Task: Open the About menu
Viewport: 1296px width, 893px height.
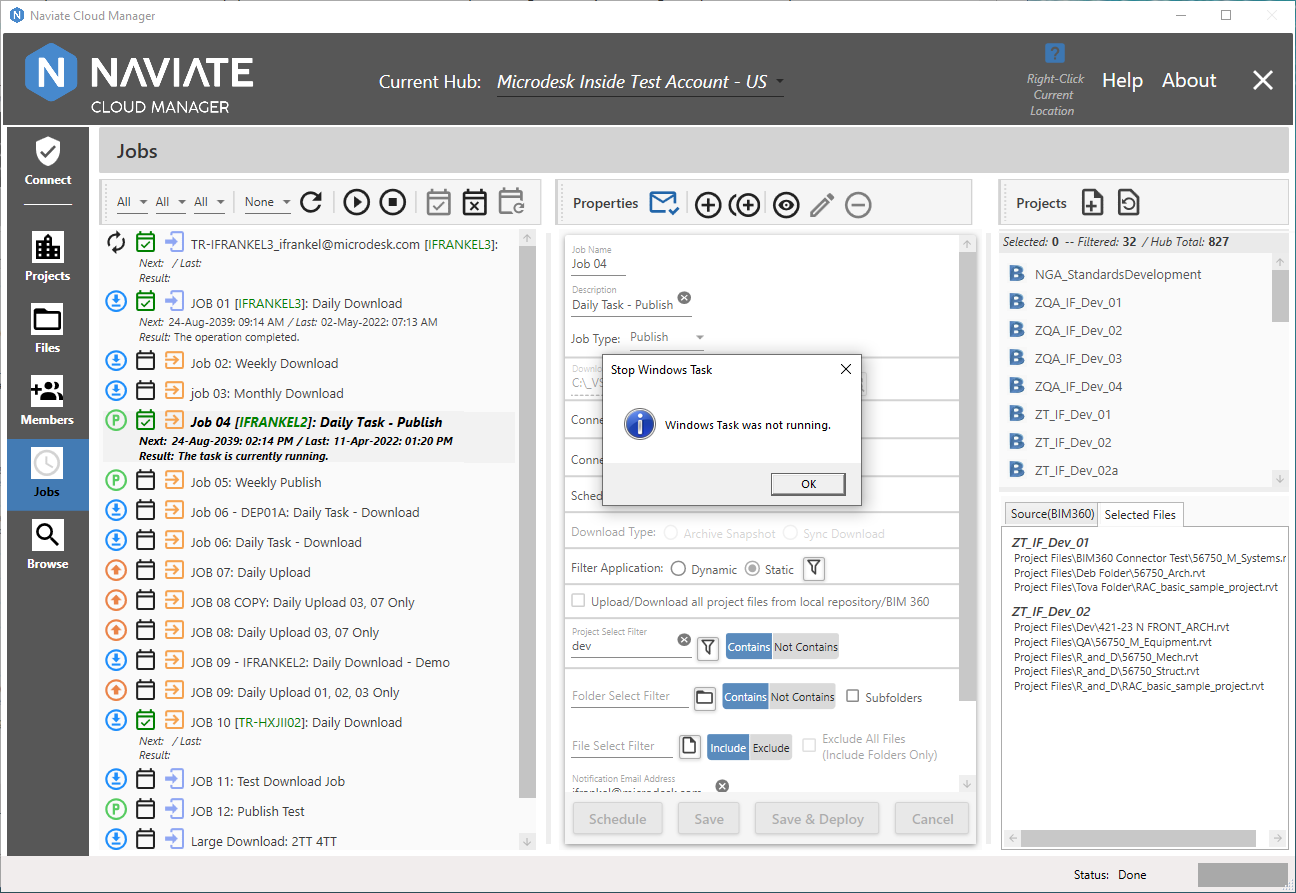Action: [x=1189, y=81]
